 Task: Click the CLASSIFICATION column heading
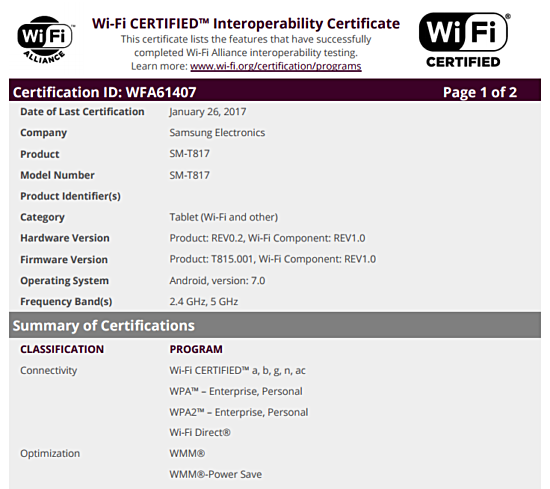coord(62,349)
